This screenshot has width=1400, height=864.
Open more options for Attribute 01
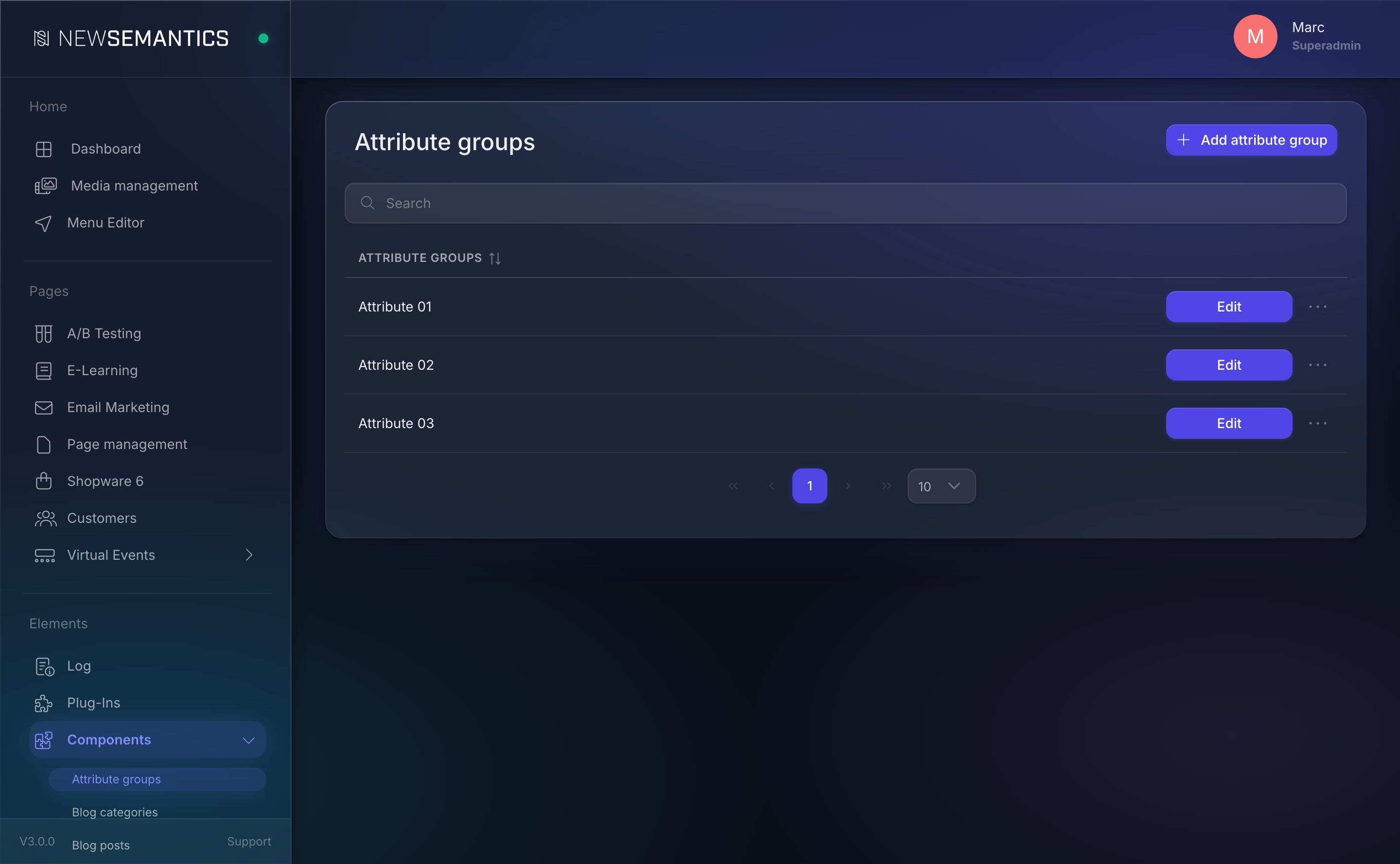[x=1318, y=307]
